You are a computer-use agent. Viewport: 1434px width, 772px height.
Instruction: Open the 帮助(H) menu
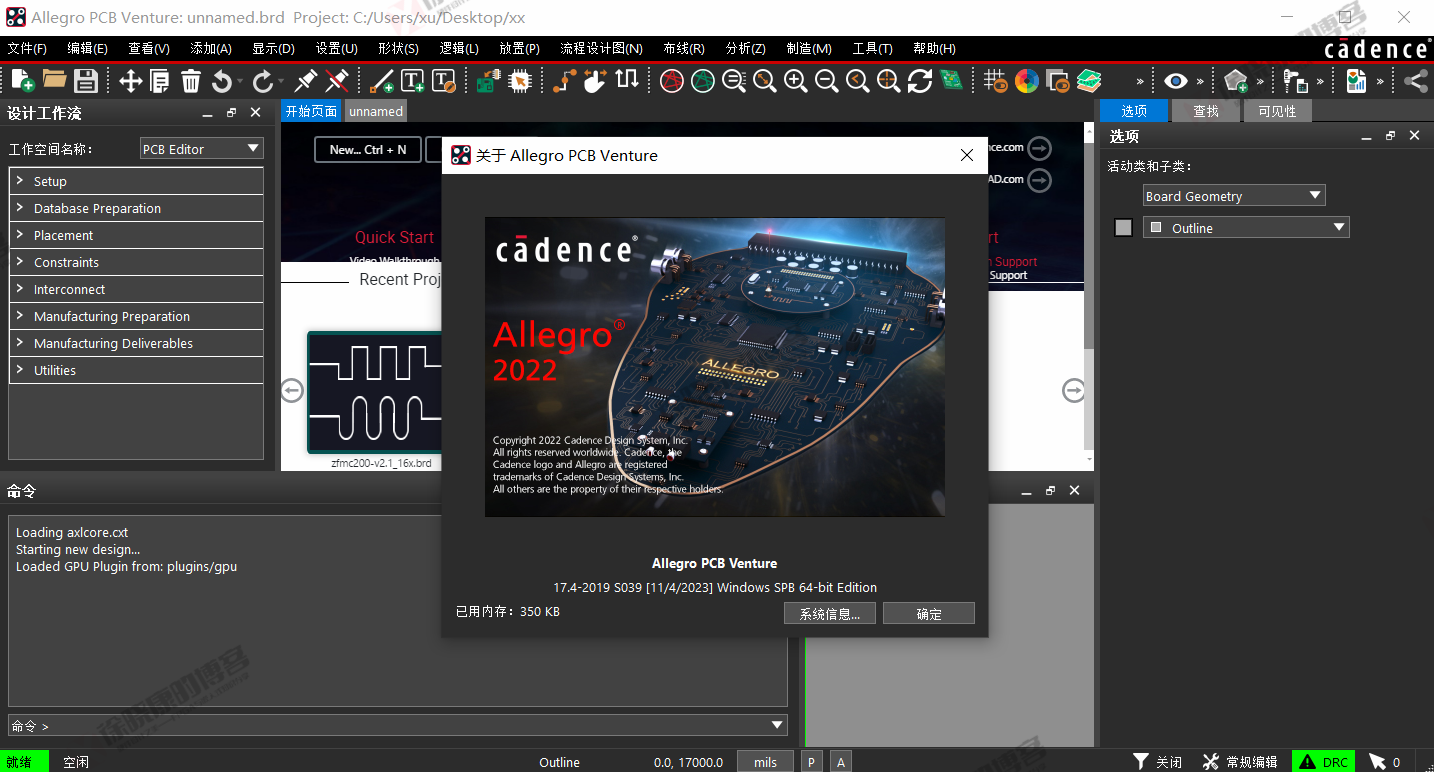[934, 48]
